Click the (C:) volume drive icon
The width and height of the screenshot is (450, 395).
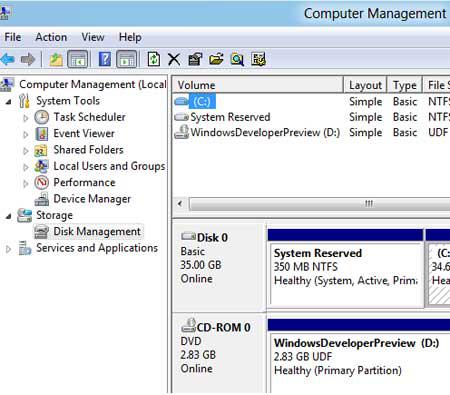pos(181,101)
